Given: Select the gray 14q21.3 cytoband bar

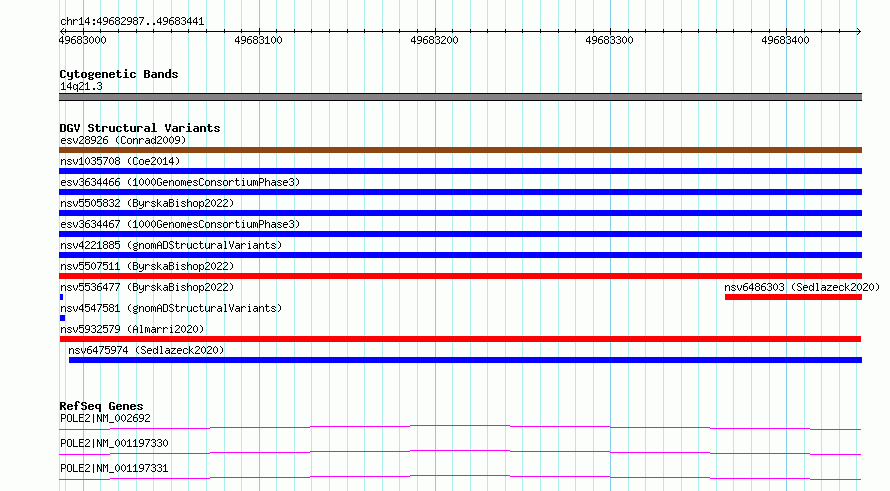Looking at the screenshot, I should point(460,97).
